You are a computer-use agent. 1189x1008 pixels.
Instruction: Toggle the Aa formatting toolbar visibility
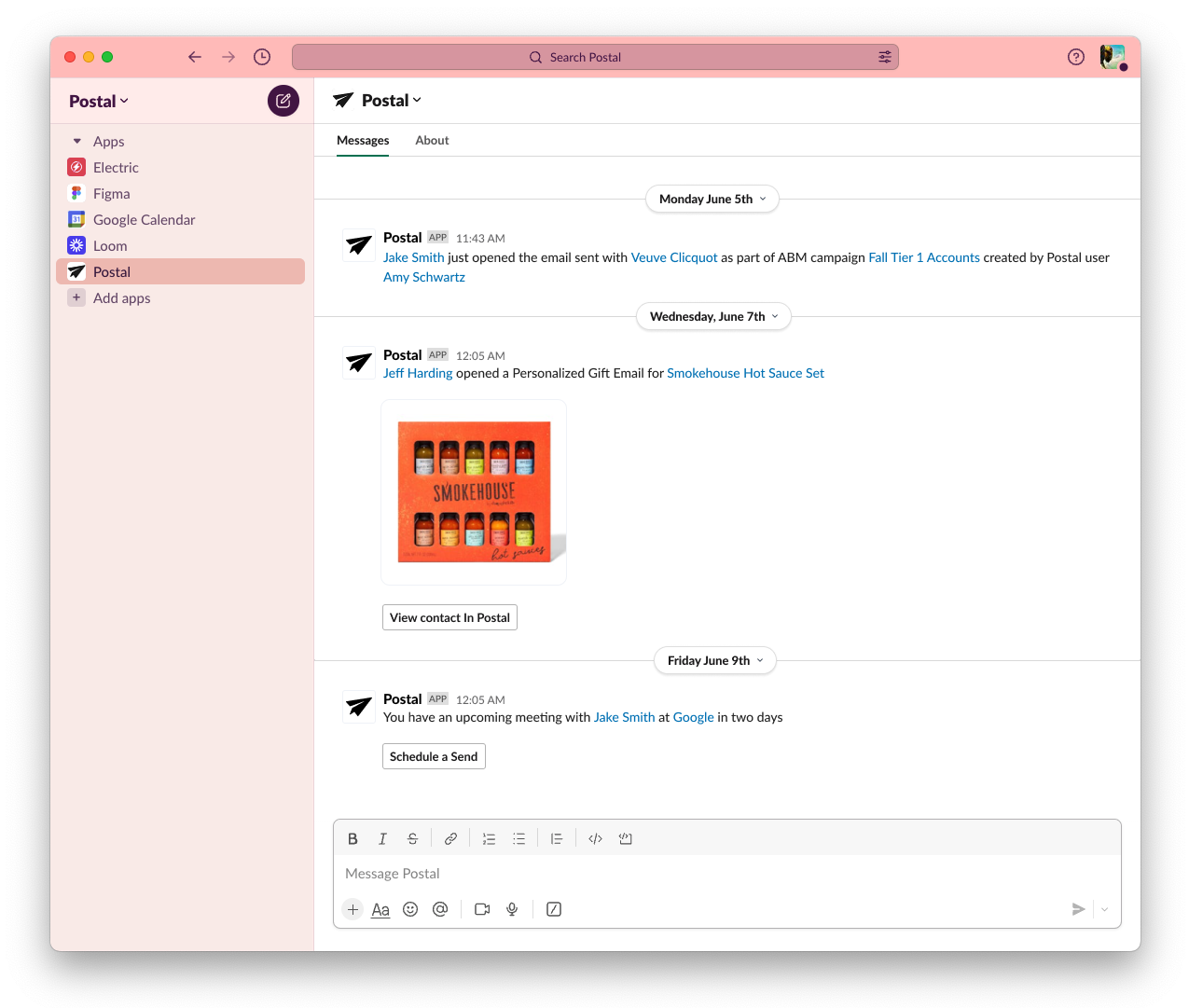(380, 909)
